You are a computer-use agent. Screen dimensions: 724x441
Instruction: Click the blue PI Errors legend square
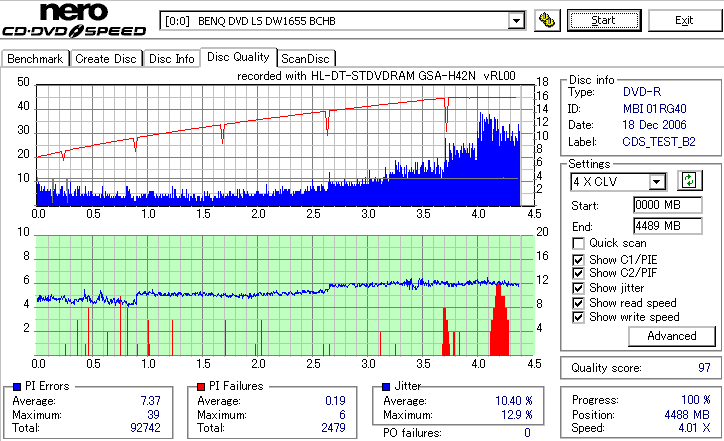(x=17, y=387)
